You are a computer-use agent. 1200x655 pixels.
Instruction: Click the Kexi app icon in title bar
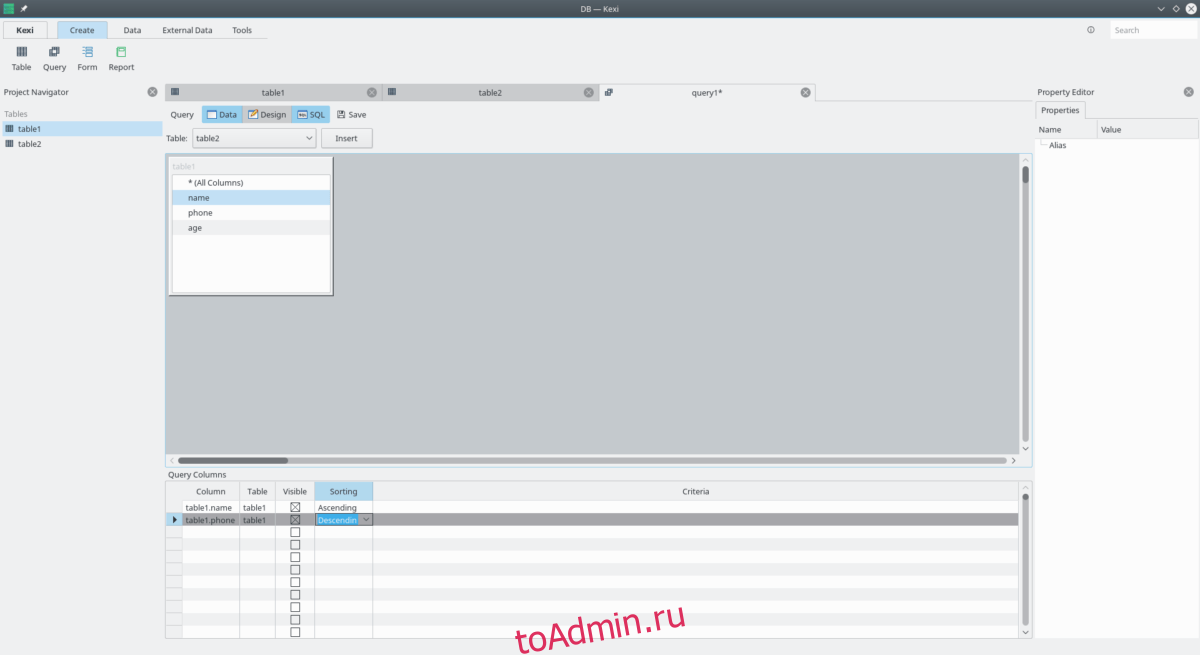click(8, 8)
